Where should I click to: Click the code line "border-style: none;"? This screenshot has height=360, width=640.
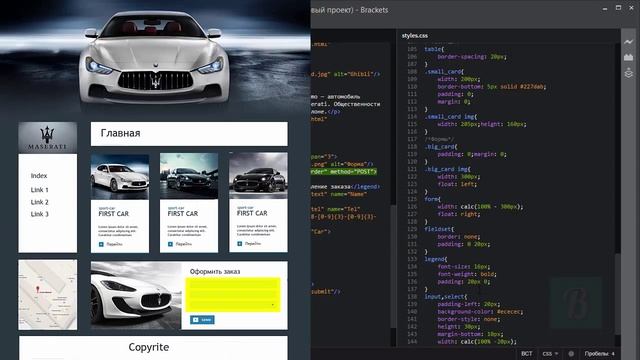click(468, 319)
